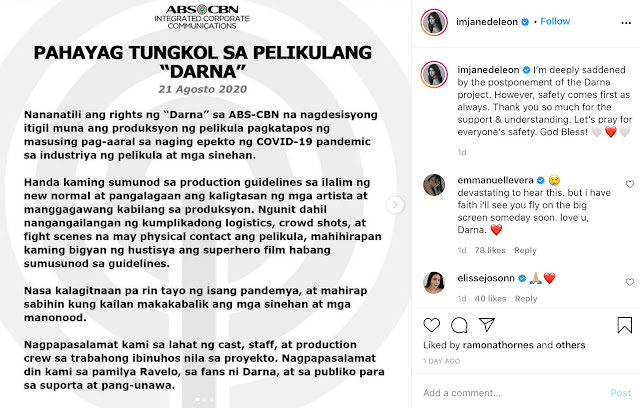Share post via paper plane icon

[x=487, y=325]
